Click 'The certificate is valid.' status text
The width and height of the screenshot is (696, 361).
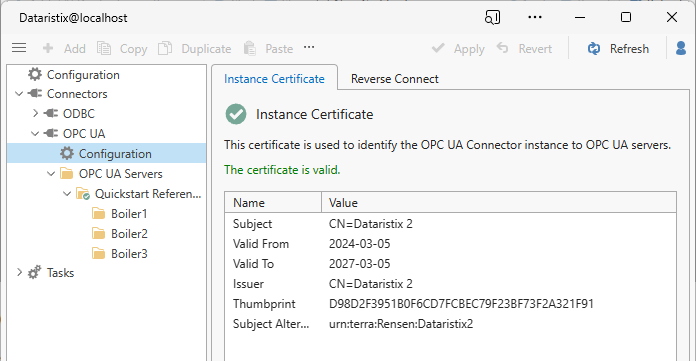tap(282, 170)
